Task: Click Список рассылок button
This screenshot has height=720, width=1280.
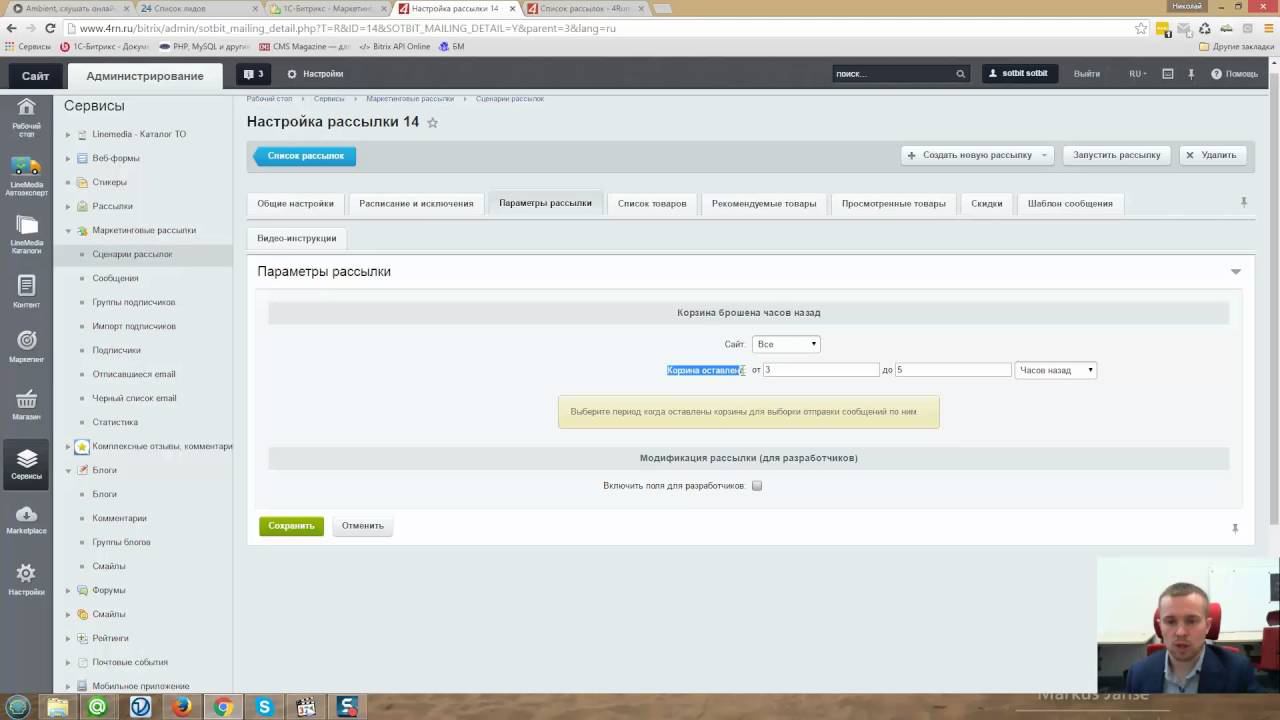Action: (305, 155)
